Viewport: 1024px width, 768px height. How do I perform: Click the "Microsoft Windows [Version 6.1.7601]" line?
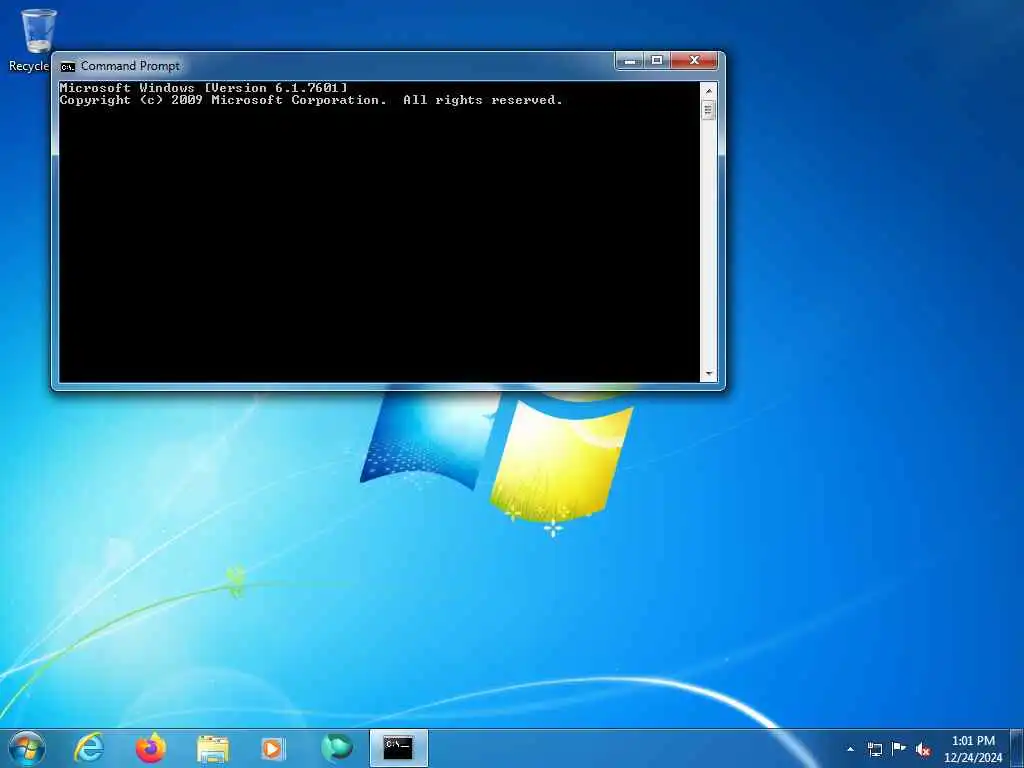pyautogui.click(x=203, y=88)
